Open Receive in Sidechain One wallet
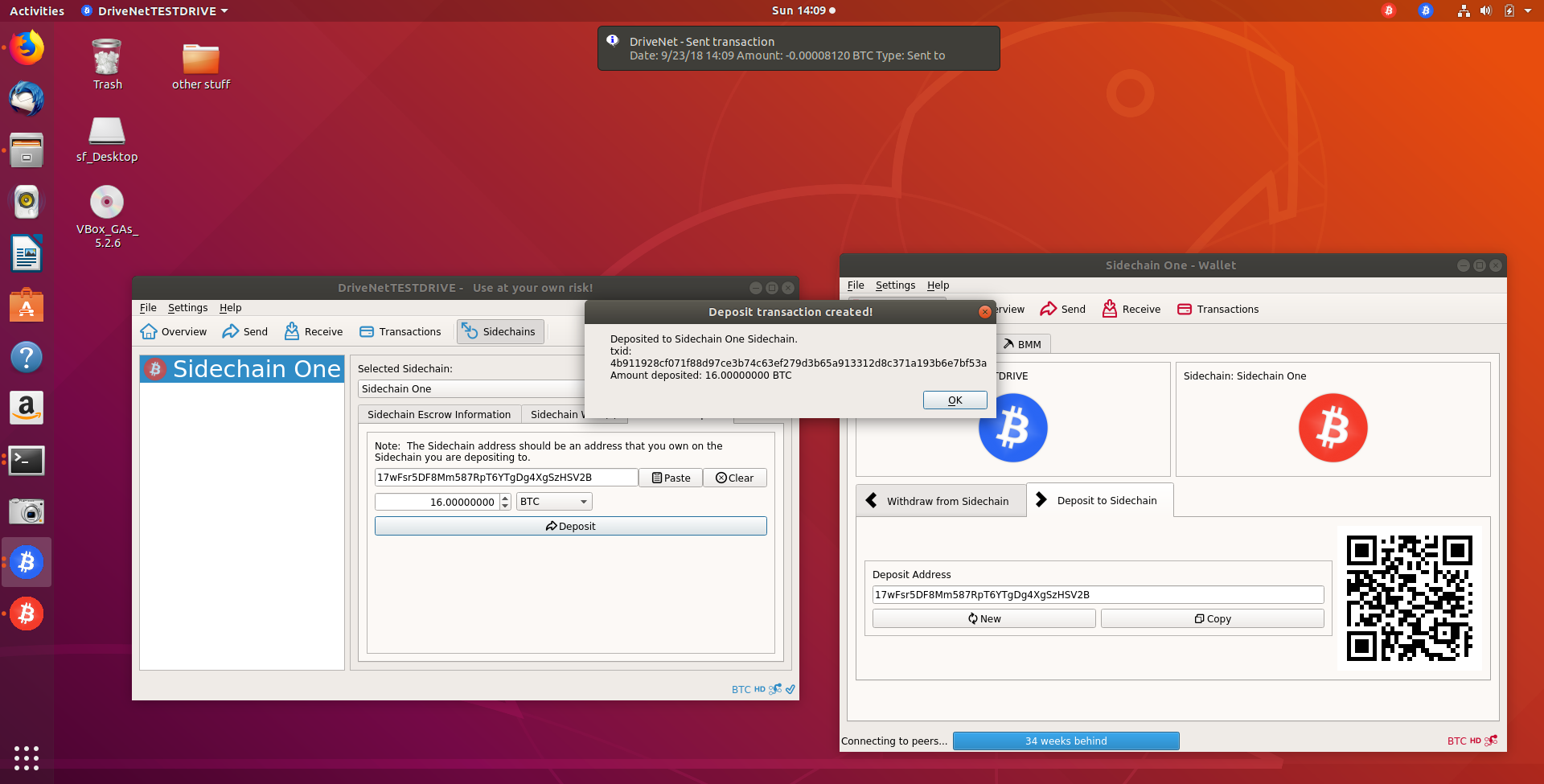 pos(1131,309)
